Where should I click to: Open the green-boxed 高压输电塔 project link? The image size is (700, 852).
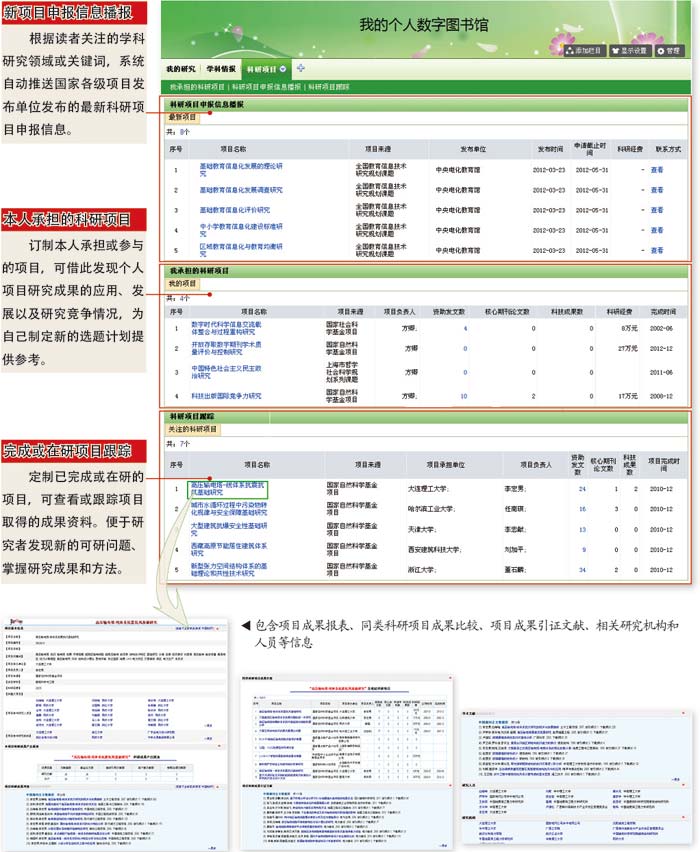[x=228, y=488]
